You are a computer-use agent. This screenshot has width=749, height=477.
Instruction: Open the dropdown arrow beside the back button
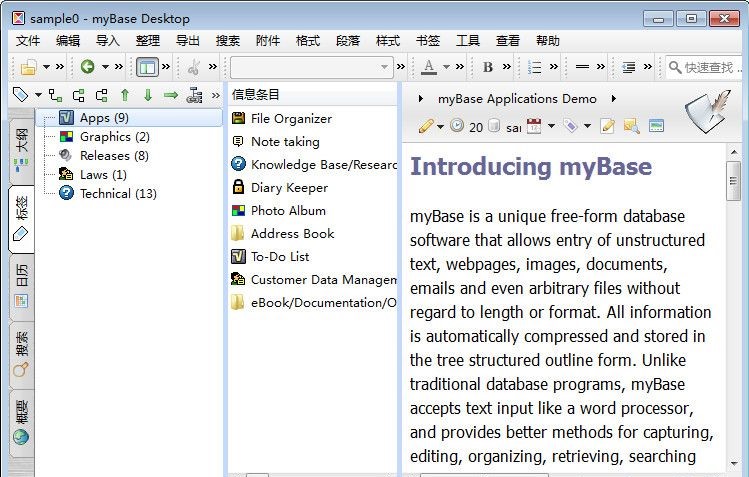pyautogui.click(x=105, y=67)
